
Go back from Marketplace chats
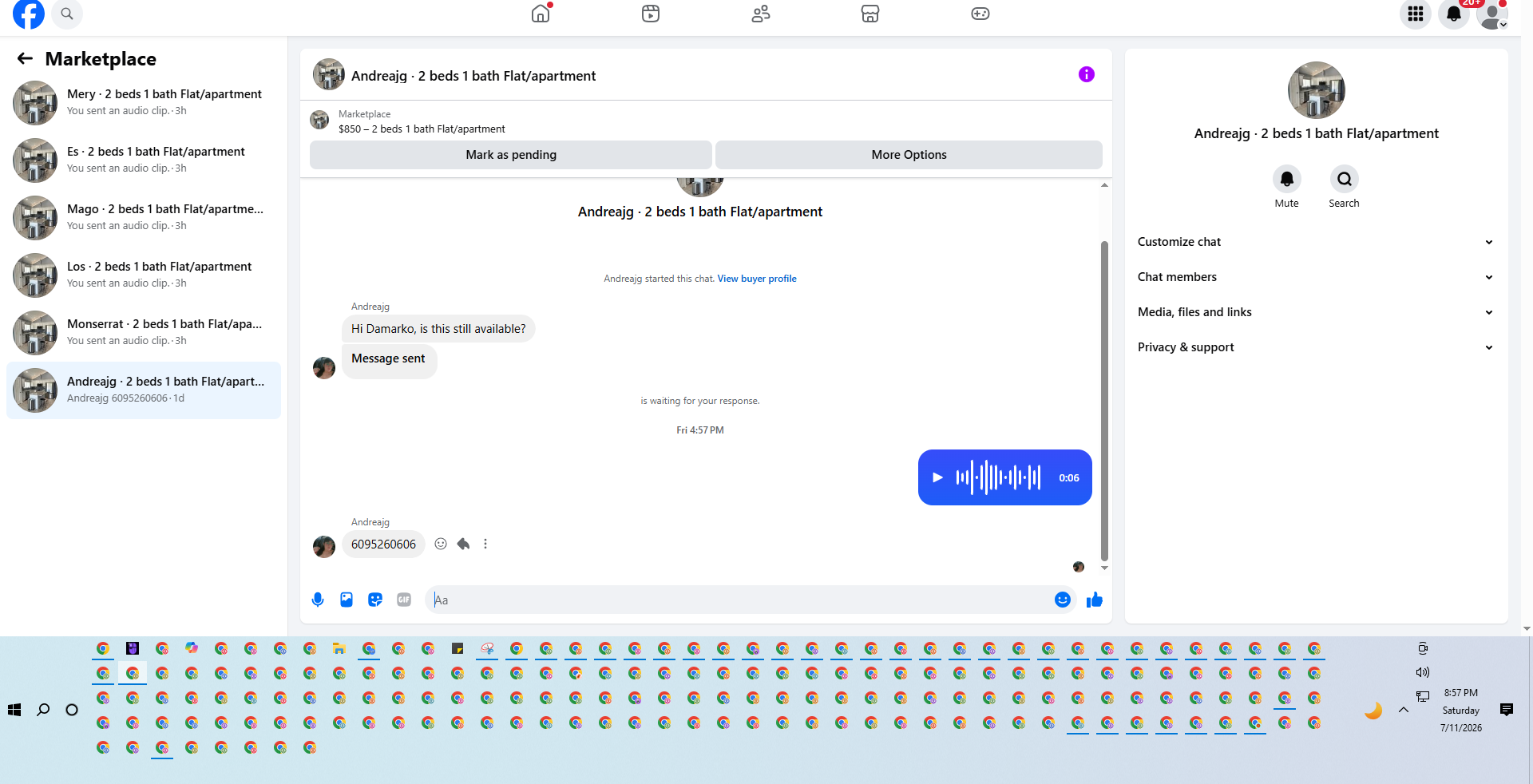25,58
